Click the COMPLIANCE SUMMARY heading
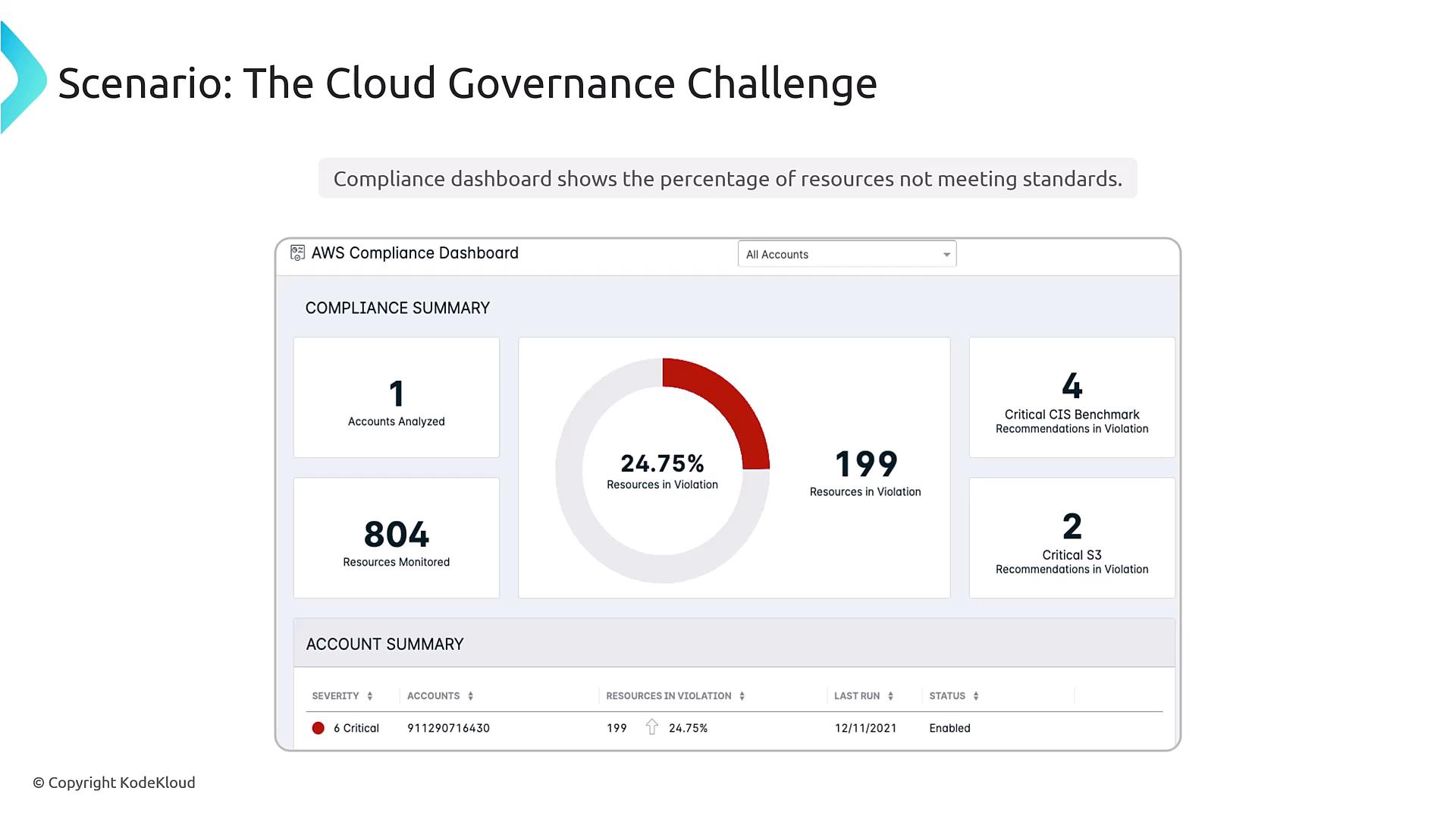The image size is (1456, 819). coord(397,308)
